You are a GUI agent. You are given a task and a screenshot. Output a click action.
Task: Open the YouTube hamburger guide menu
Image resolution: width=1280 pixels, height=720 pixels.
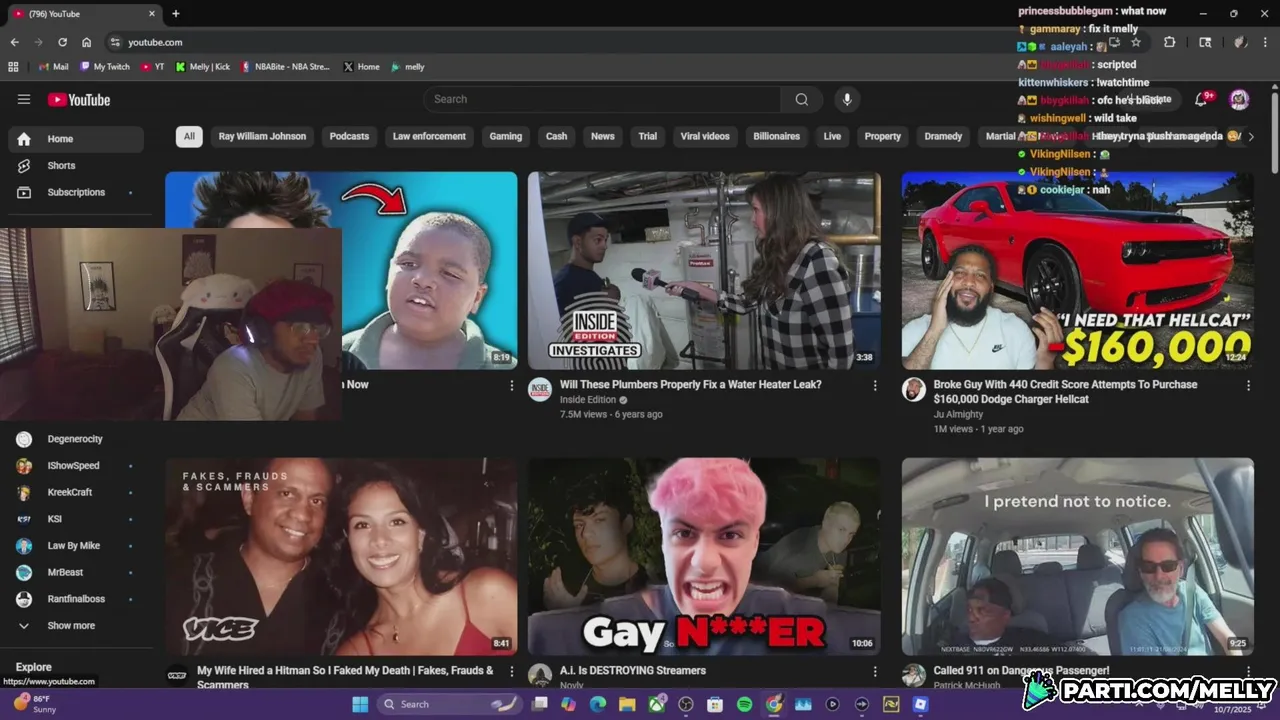point(24,99)
